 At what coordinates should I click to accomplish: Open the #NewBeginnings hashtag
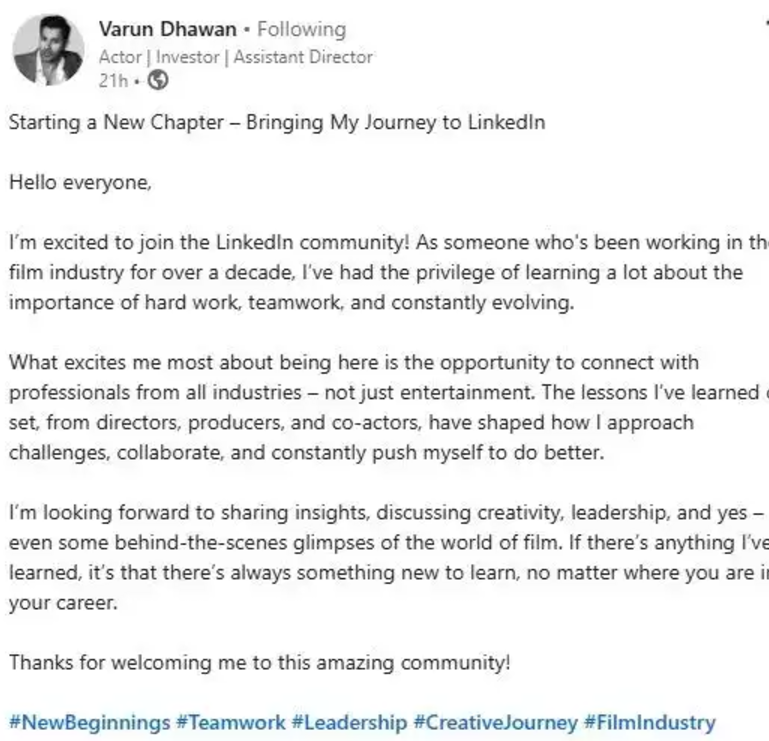[x=87, y=722]
